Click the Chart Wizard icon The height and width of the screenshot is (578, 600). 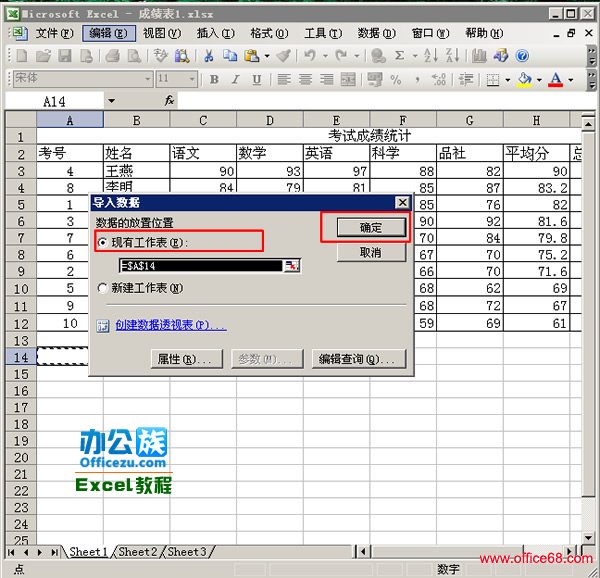[x=479, y=56]
